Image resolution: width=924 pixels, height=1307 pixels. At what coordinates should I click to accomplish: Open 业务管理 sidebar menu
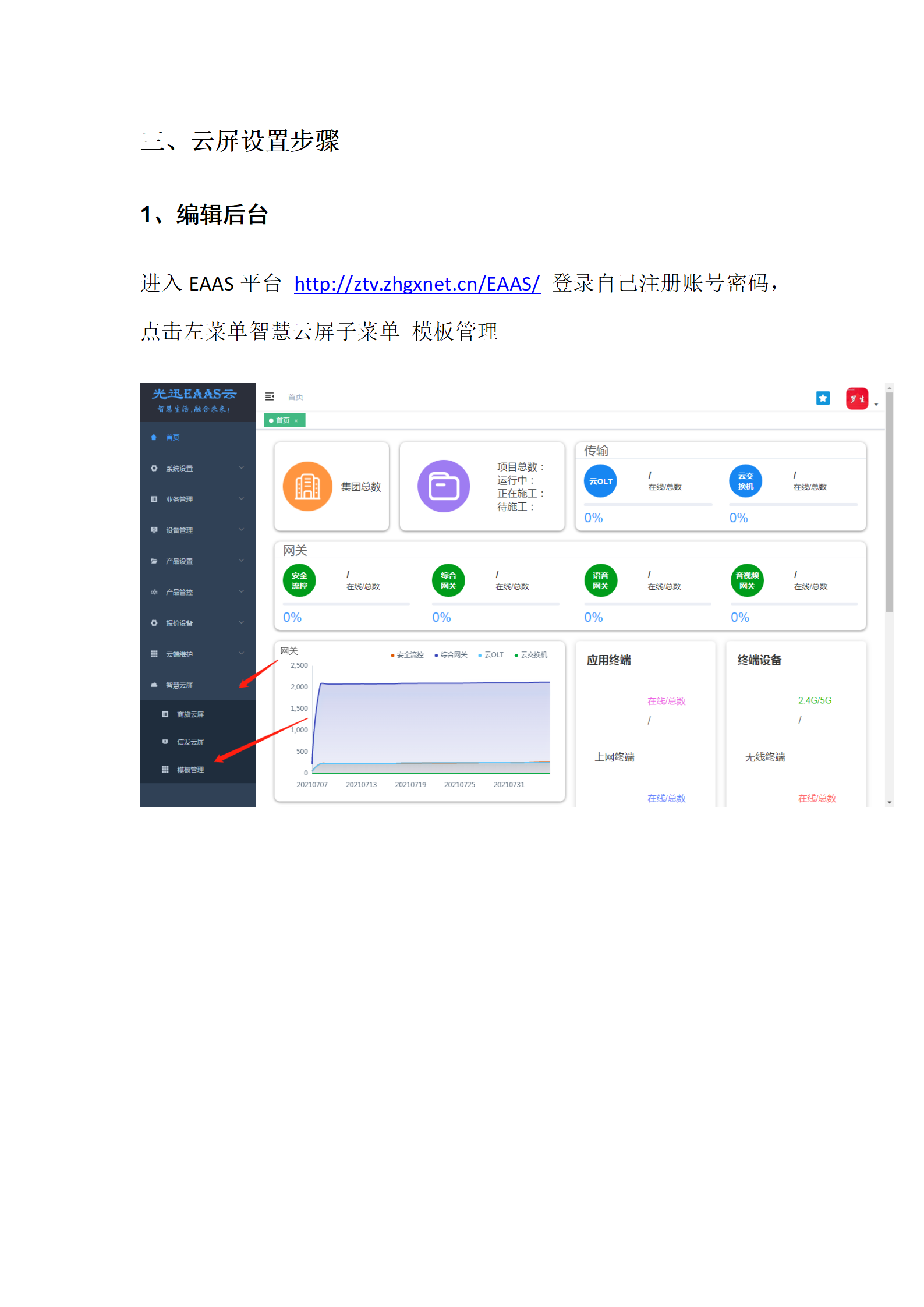197,499
